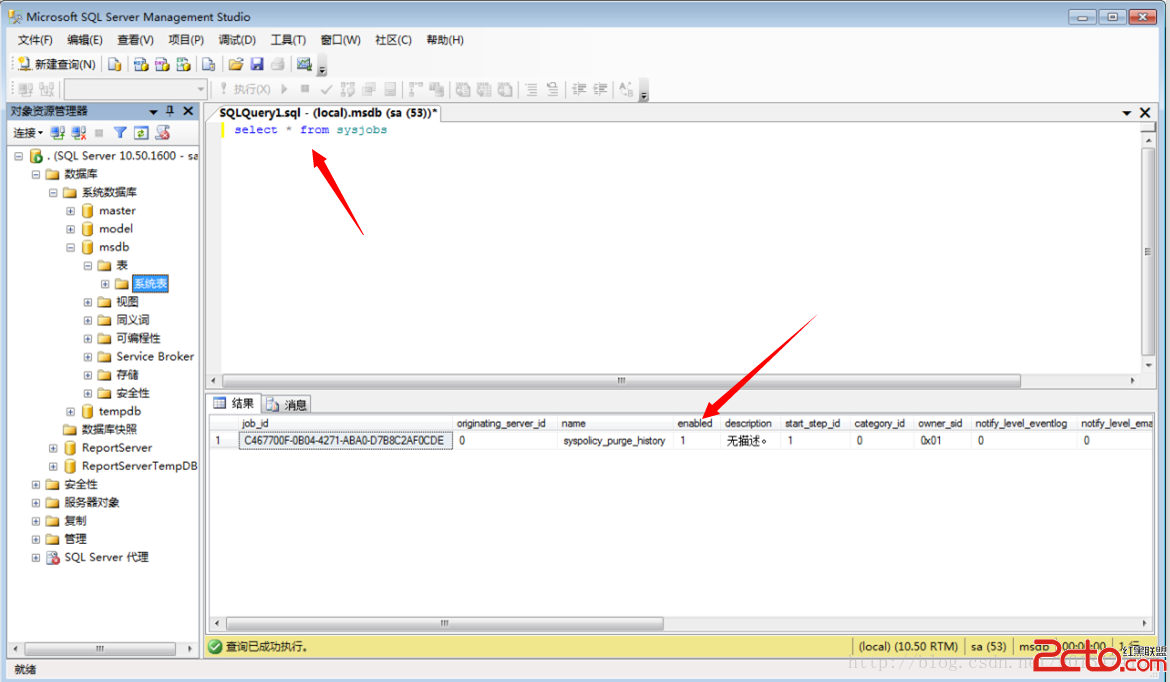The width and height of the screenshot is (1170, 682).
Task: Open the Tools (工具) menu
Action: [288, 40]
